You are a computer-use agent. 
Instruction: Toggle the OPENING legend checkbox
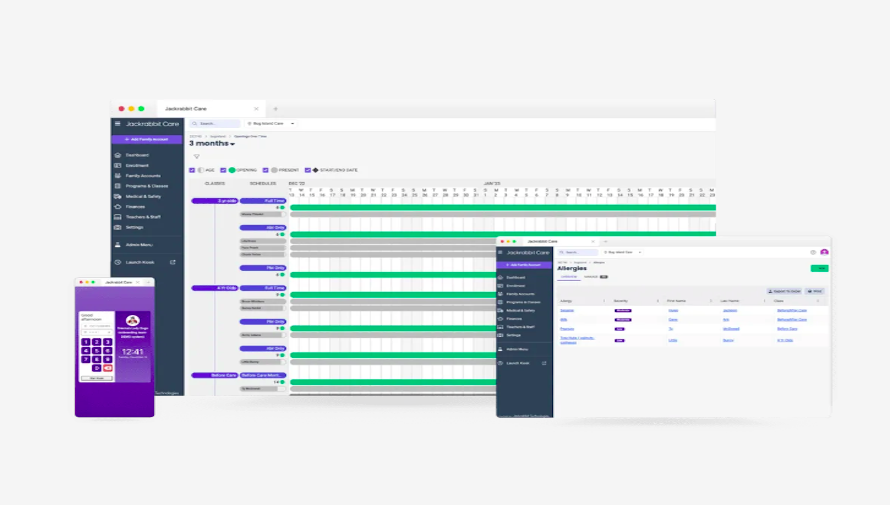(x=223, y=170)
